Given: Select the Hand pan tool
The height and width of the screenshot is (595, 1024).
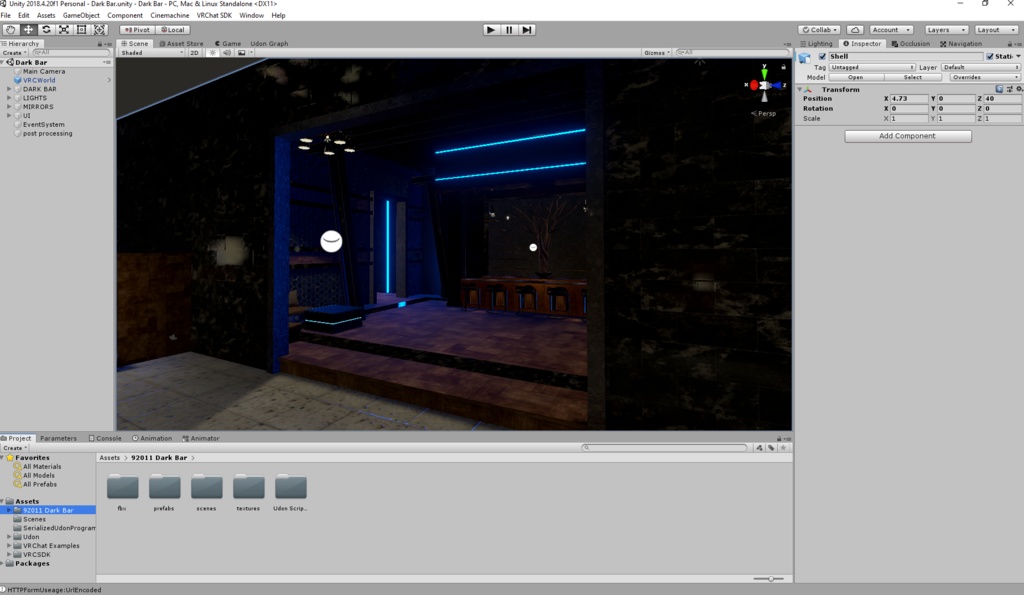Looking at the screenshot, I should 11,30.
